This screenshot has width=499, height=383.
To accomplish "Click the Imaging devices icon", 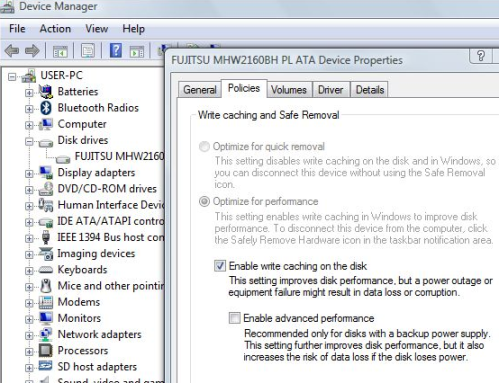I will click(46, 254).
